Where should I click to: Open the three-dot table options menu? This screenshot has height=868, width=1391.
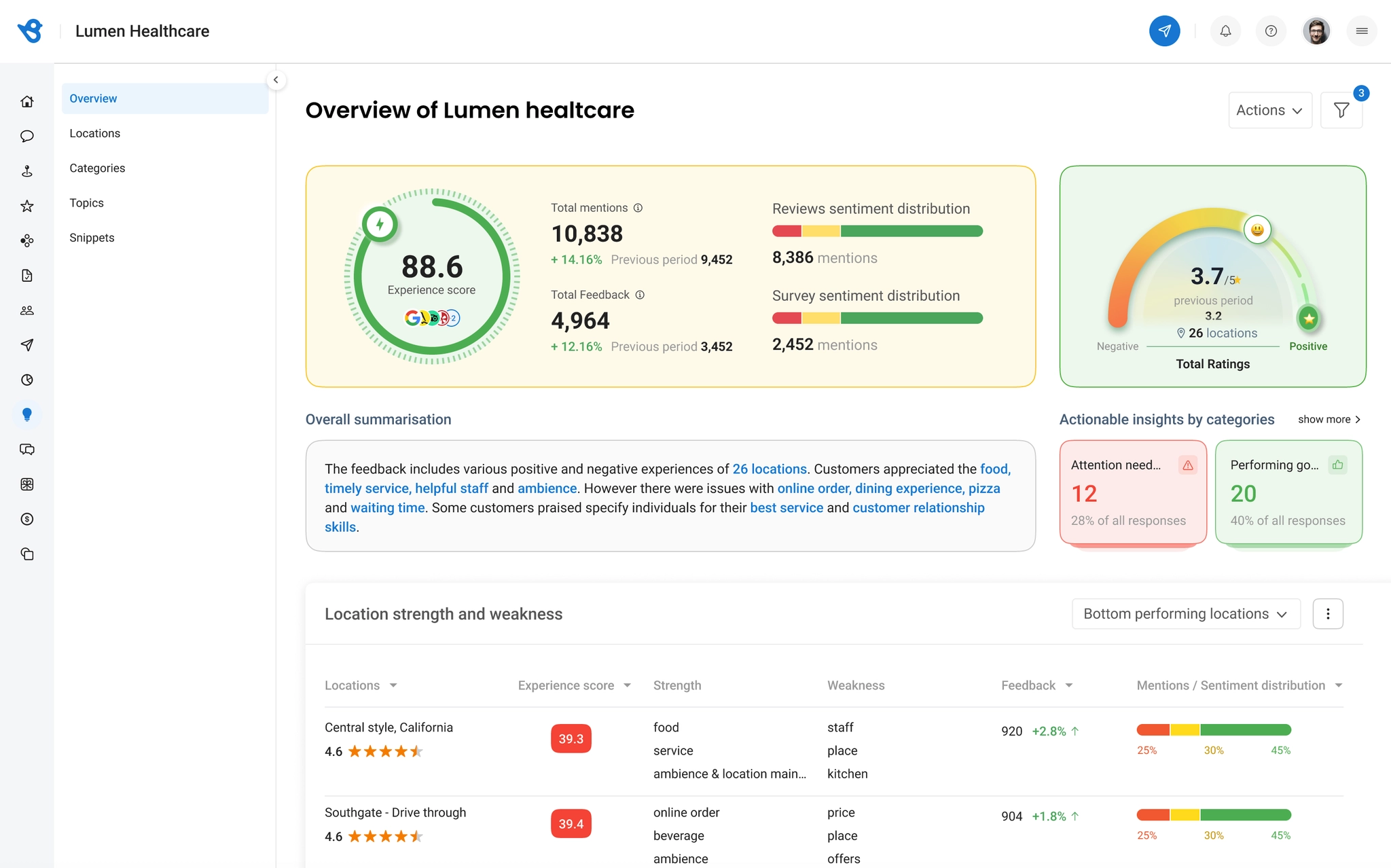click(1328, 614)
